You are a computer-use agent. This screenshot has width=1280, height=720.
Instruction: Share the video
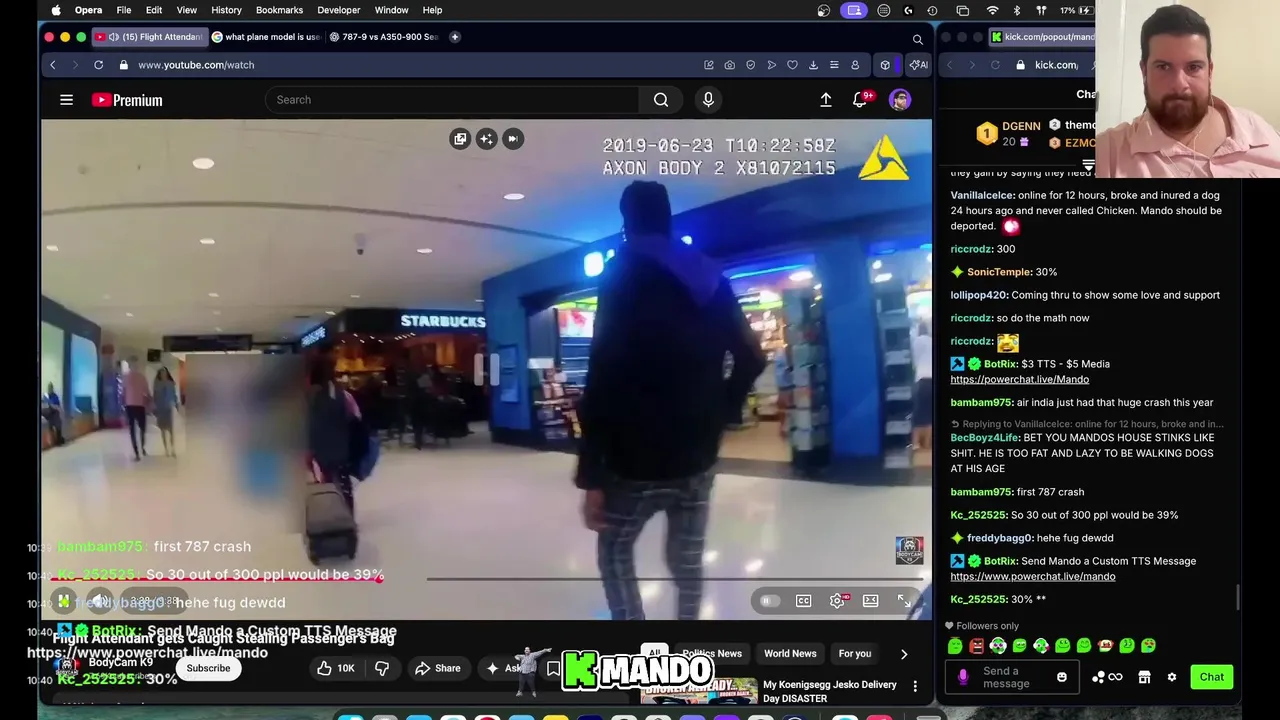pos(438,668)
